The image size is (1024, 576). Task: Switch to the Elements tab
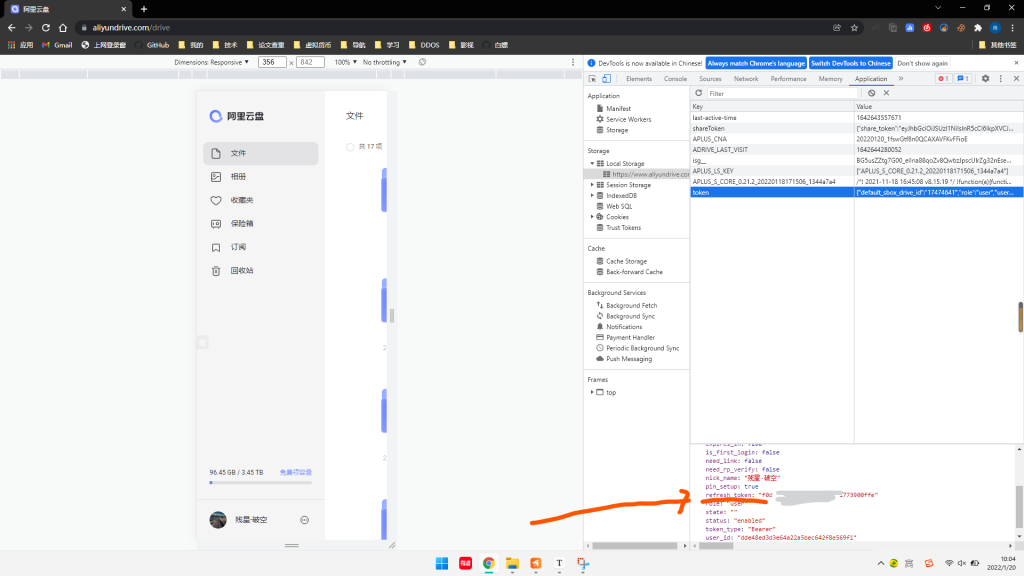click(639, 78)
